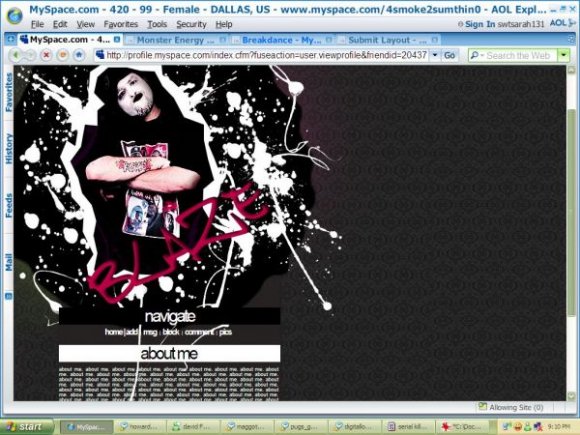Switch to the Breakdance tab
The width and height of the screenshot is (580, 435).
tap(281, 40)
